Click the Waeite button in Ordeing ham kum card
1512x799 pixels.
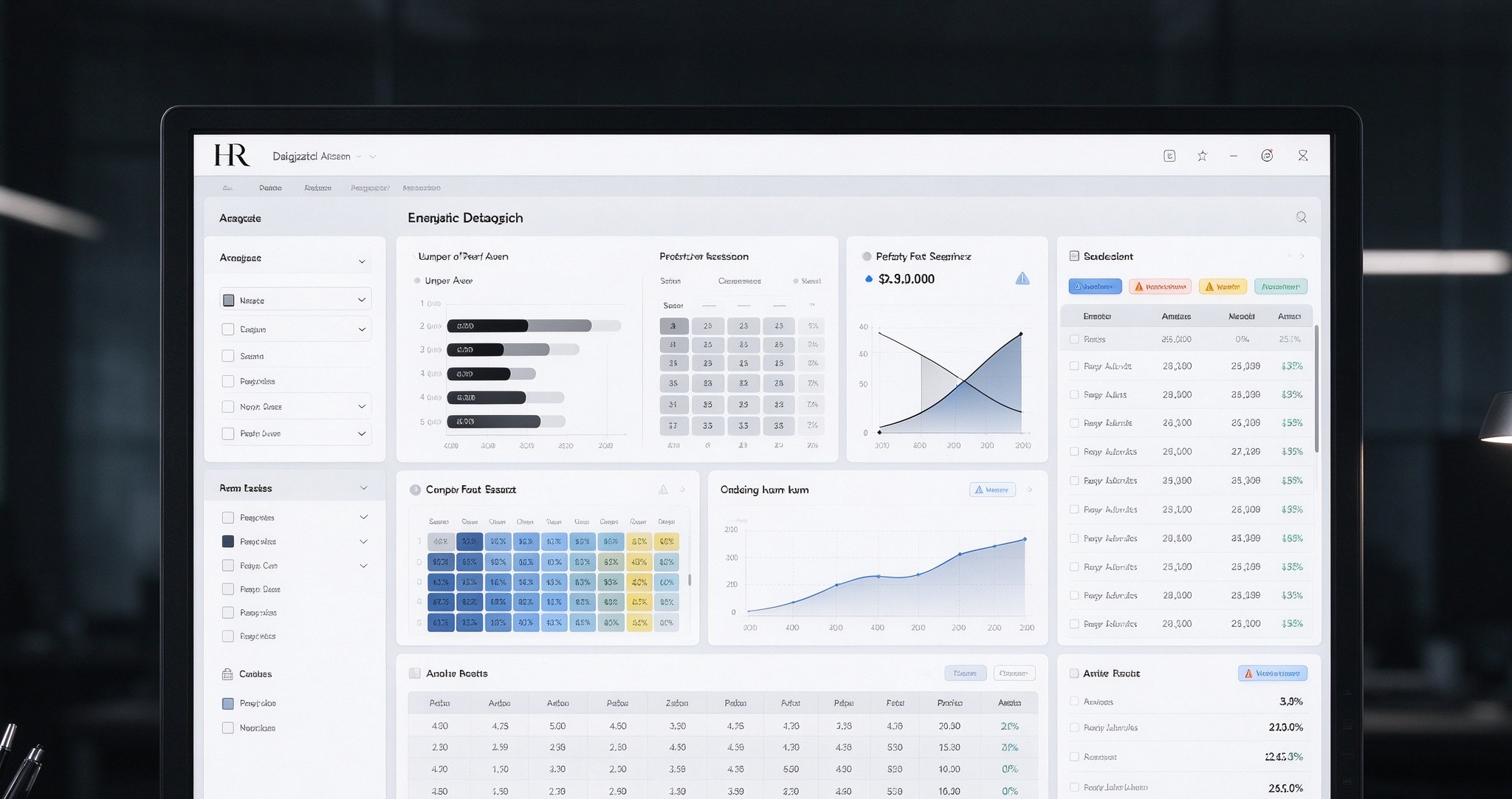coord(992,490)
